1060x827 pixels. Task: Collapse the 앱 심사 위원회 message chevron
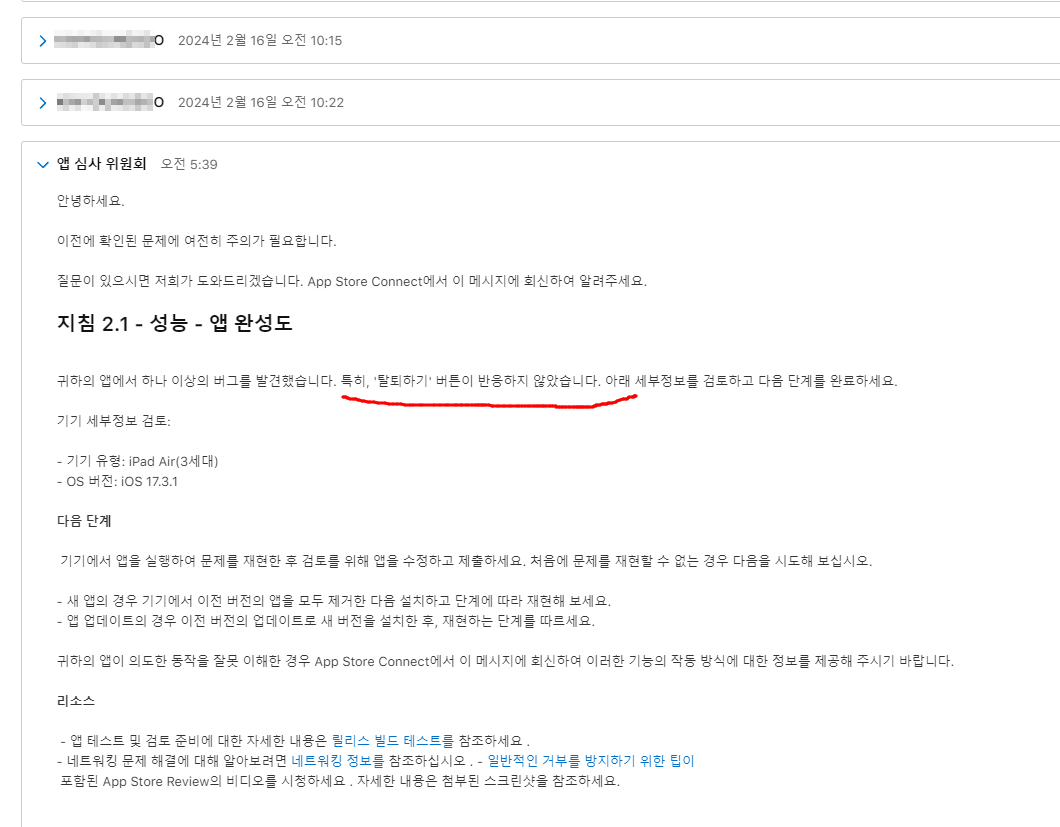tap(43, 164)
